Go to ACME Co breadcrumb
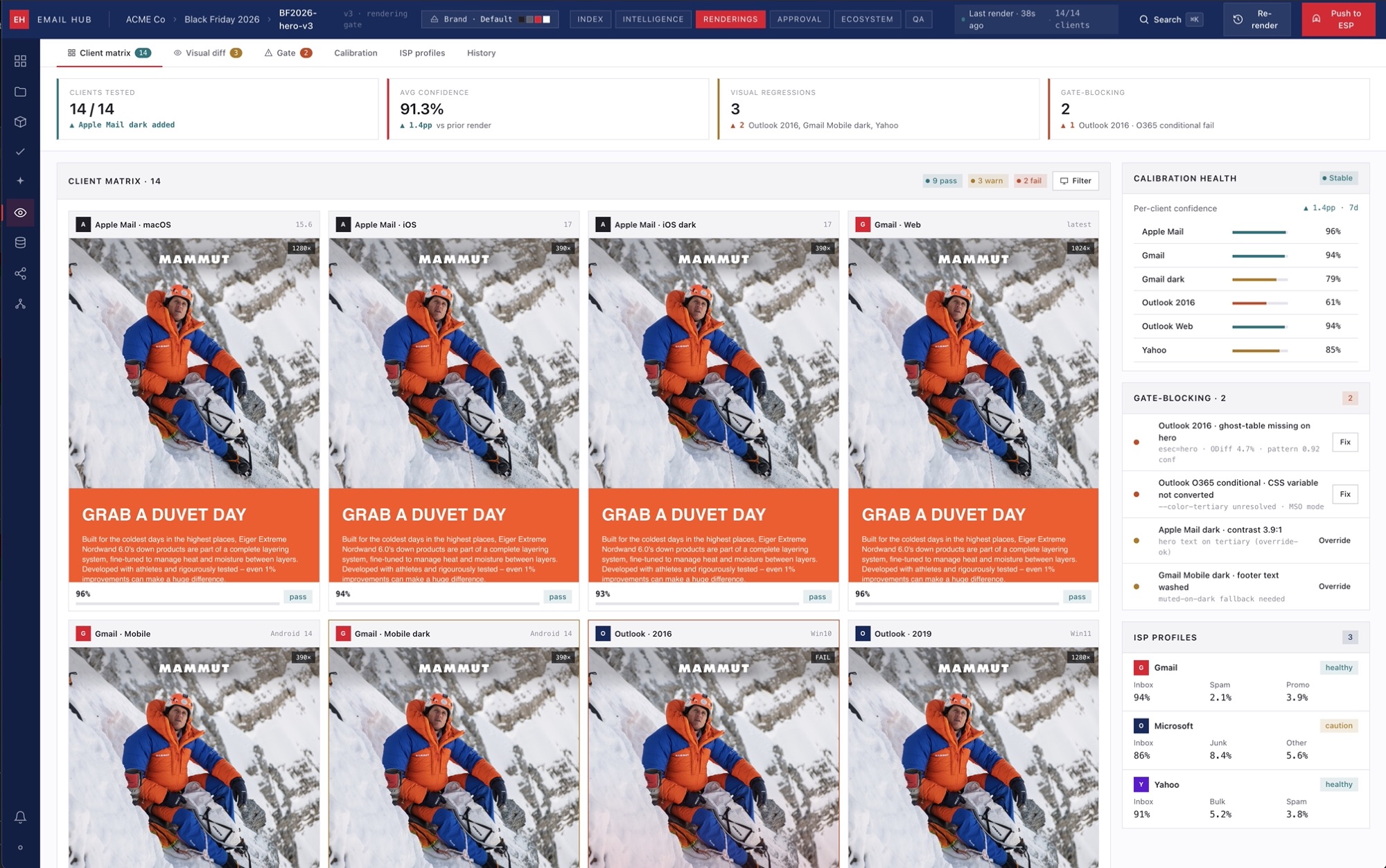This screenshot has width=1386, height=868. point(146,19)
